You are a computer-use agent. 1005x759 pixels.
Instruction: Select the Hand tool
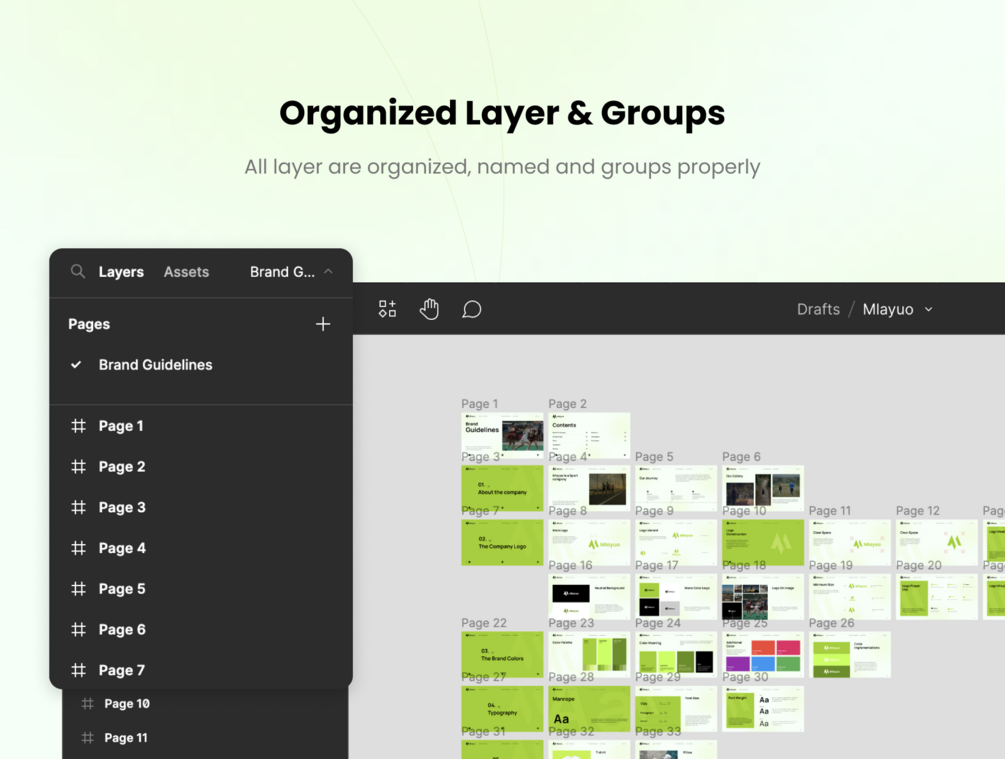429,309
